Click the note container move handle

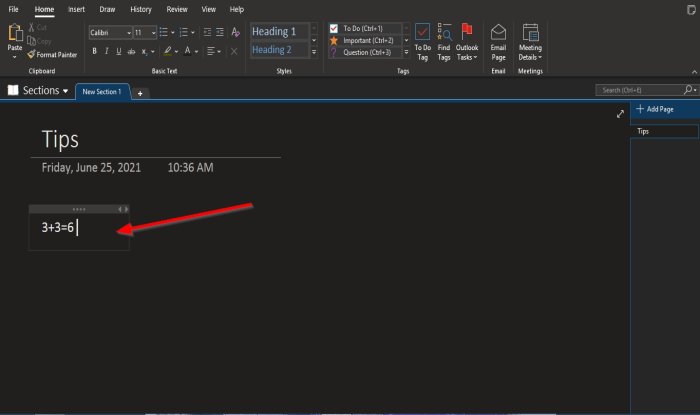79,209
